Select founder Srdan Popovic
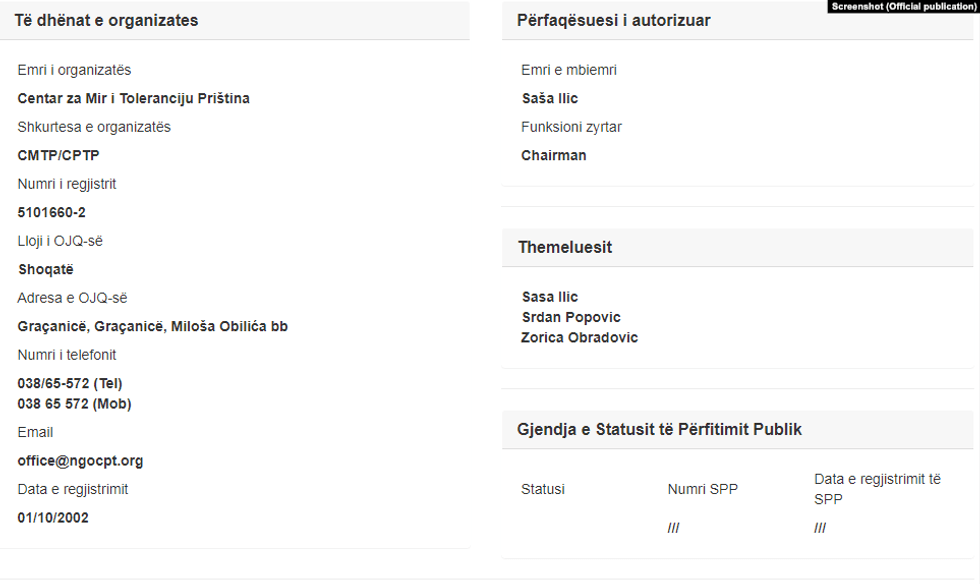 tap(571, 317)
